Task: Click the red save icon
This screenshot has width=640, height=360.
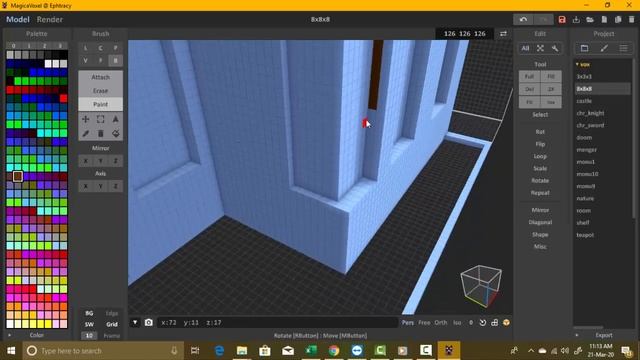Action: [x=562, y=20]
